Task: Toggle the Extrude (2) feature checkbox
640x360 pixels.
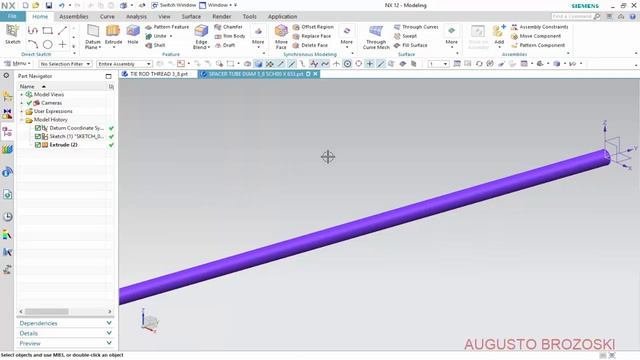Action: [38, 145]
